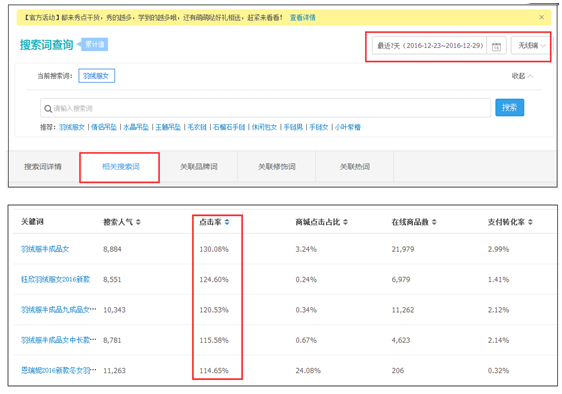Click the blue 搜索 button
The width and height of the screenshot is (562, 394).
click(x=509, y=108)
